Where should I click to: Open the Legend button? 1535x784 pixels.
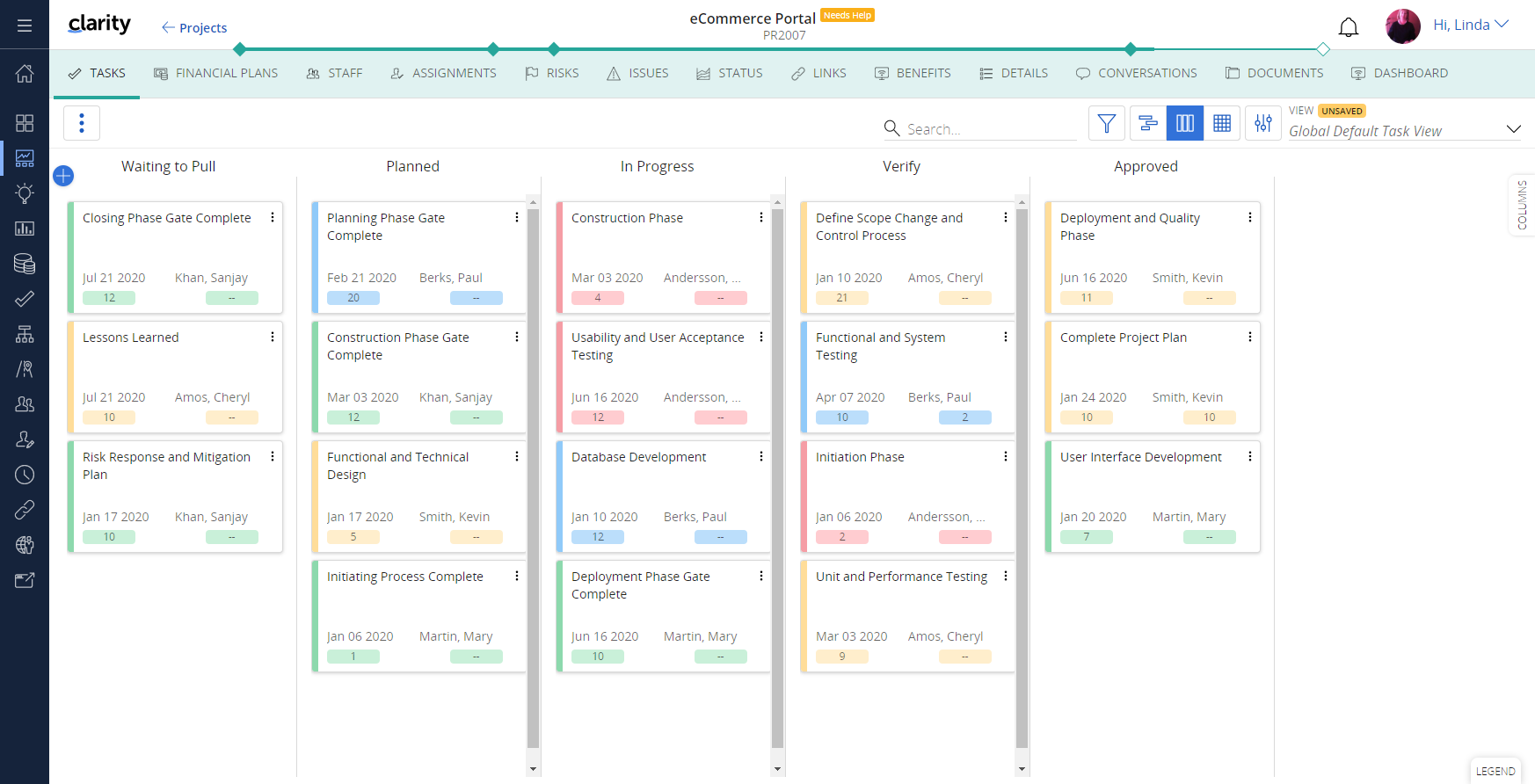click(1495, 771)
